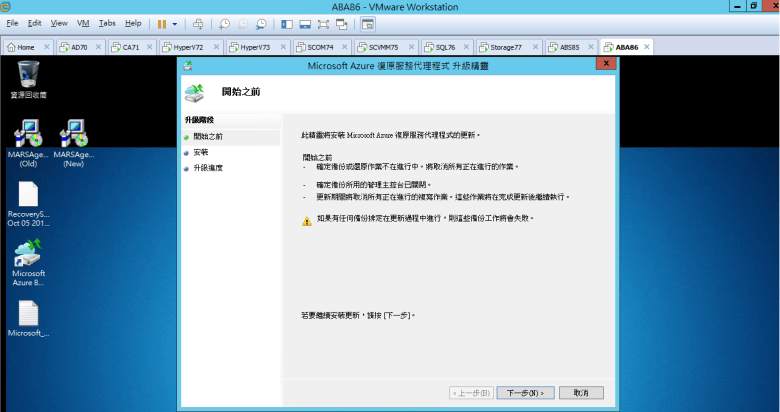Image resolution: width=780 pixels, height=412 pixels.
Task: Open the power options dropdown arrow
Action: 175,23
